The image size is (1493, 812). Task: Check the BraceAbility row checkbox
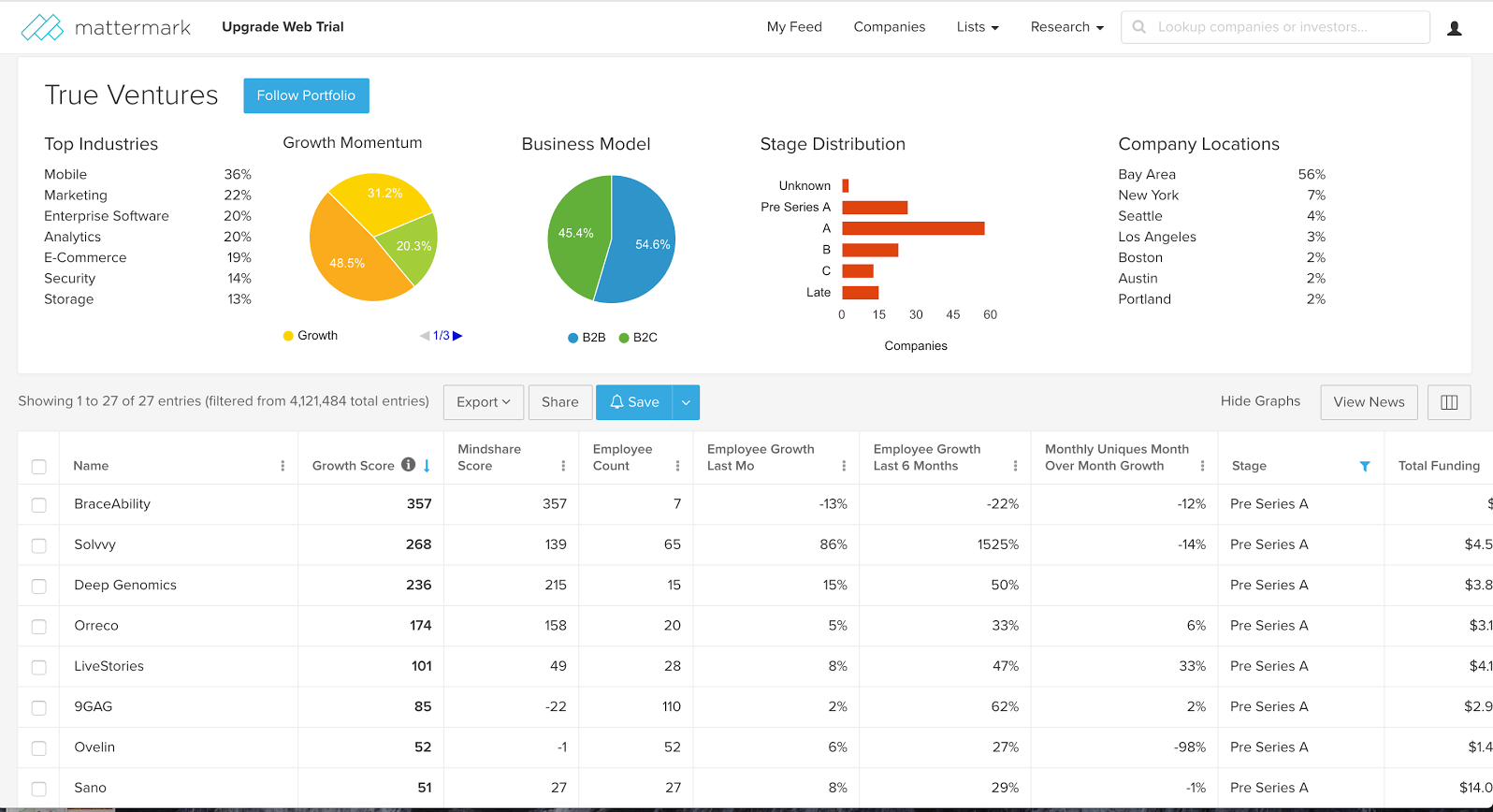point(38,505)
